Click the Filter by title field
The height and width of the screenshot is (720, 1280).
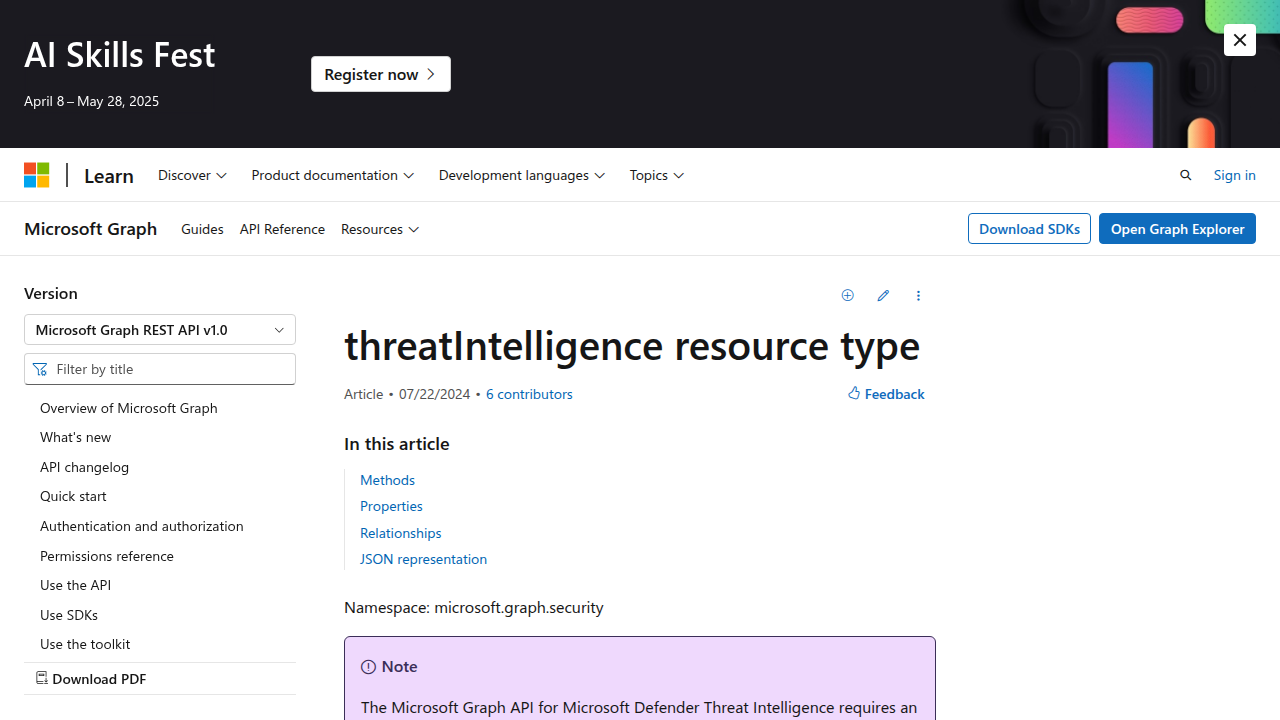(x=160, y=369)
